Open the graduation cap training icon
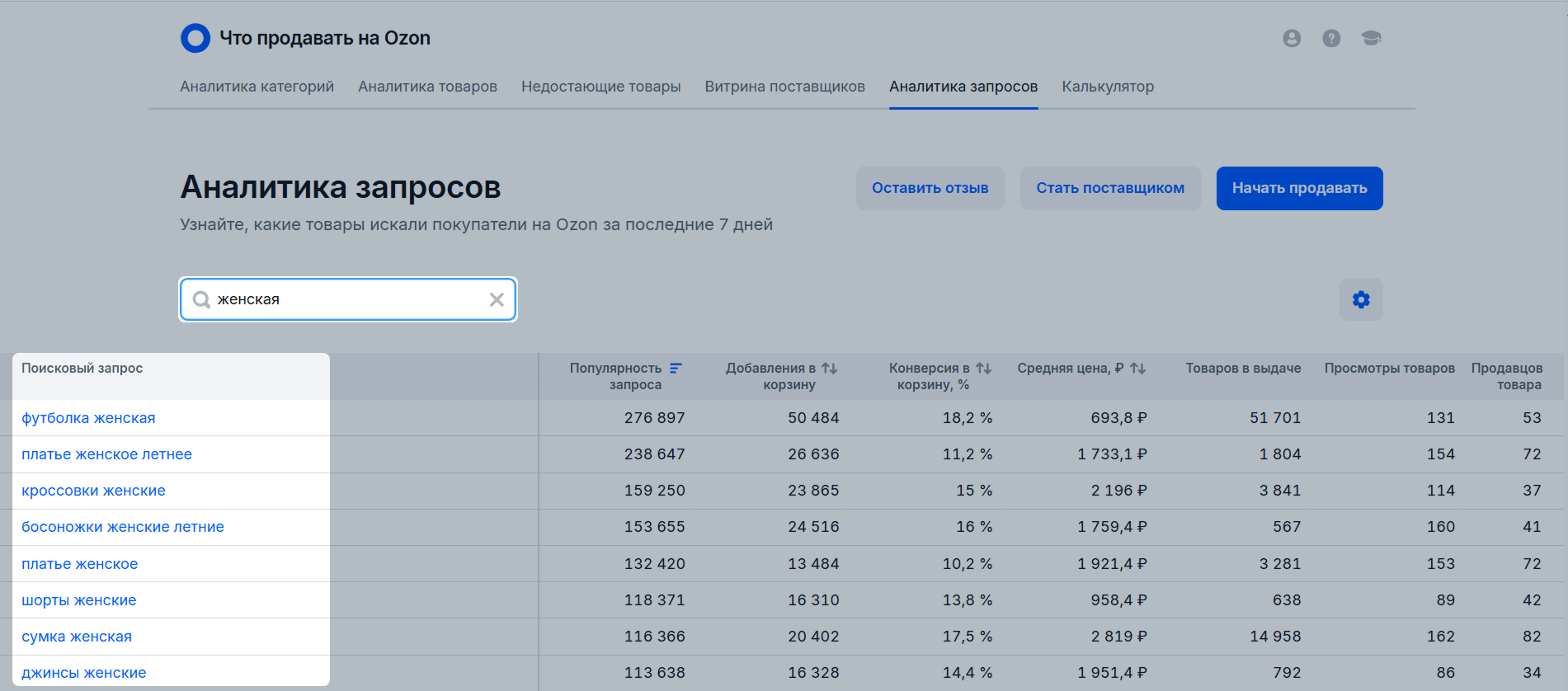1568x691 pixels. coord(1371,38)
